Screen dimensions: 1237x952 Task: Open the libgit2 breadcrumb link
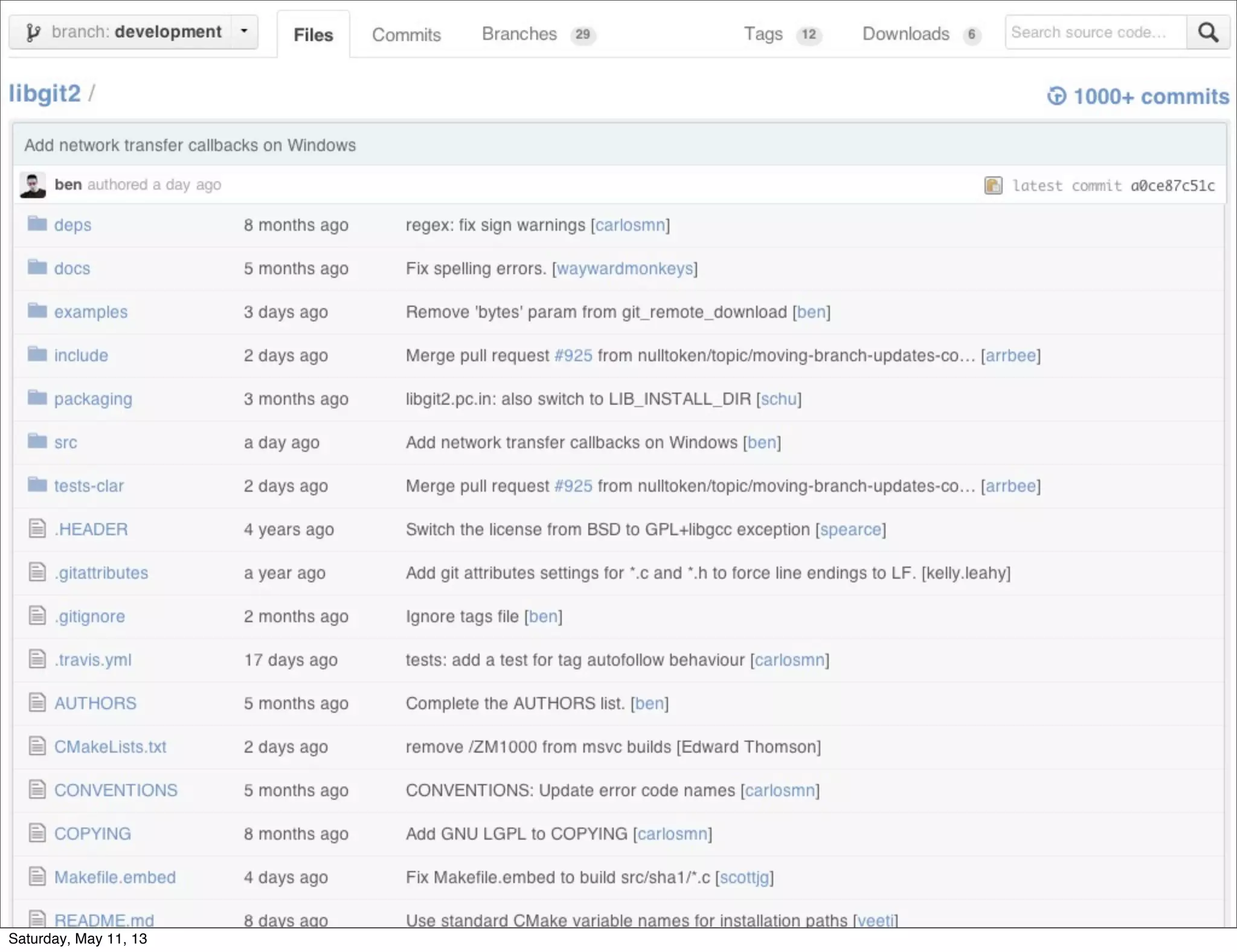44,94
